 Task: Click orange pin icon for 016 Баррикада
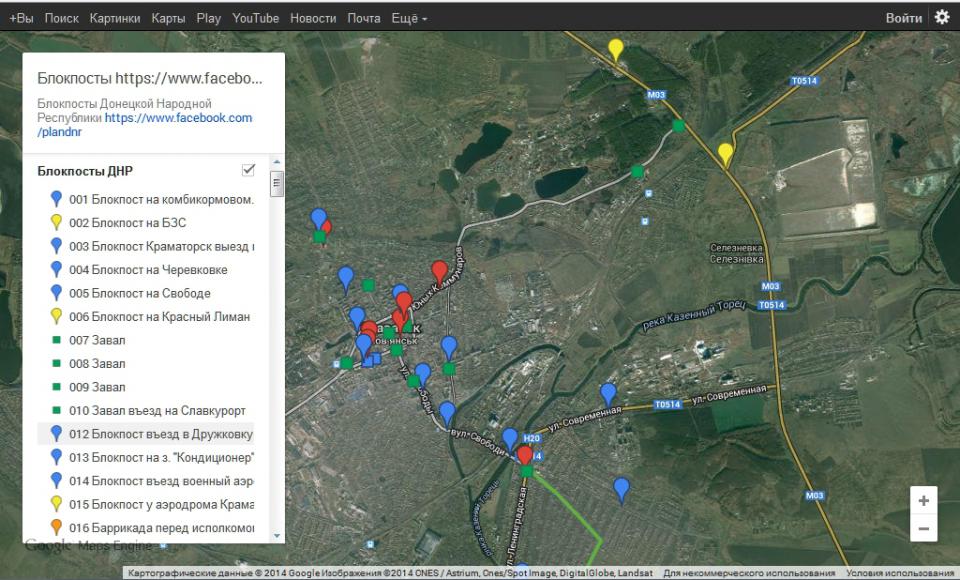(x=57, y=528)
